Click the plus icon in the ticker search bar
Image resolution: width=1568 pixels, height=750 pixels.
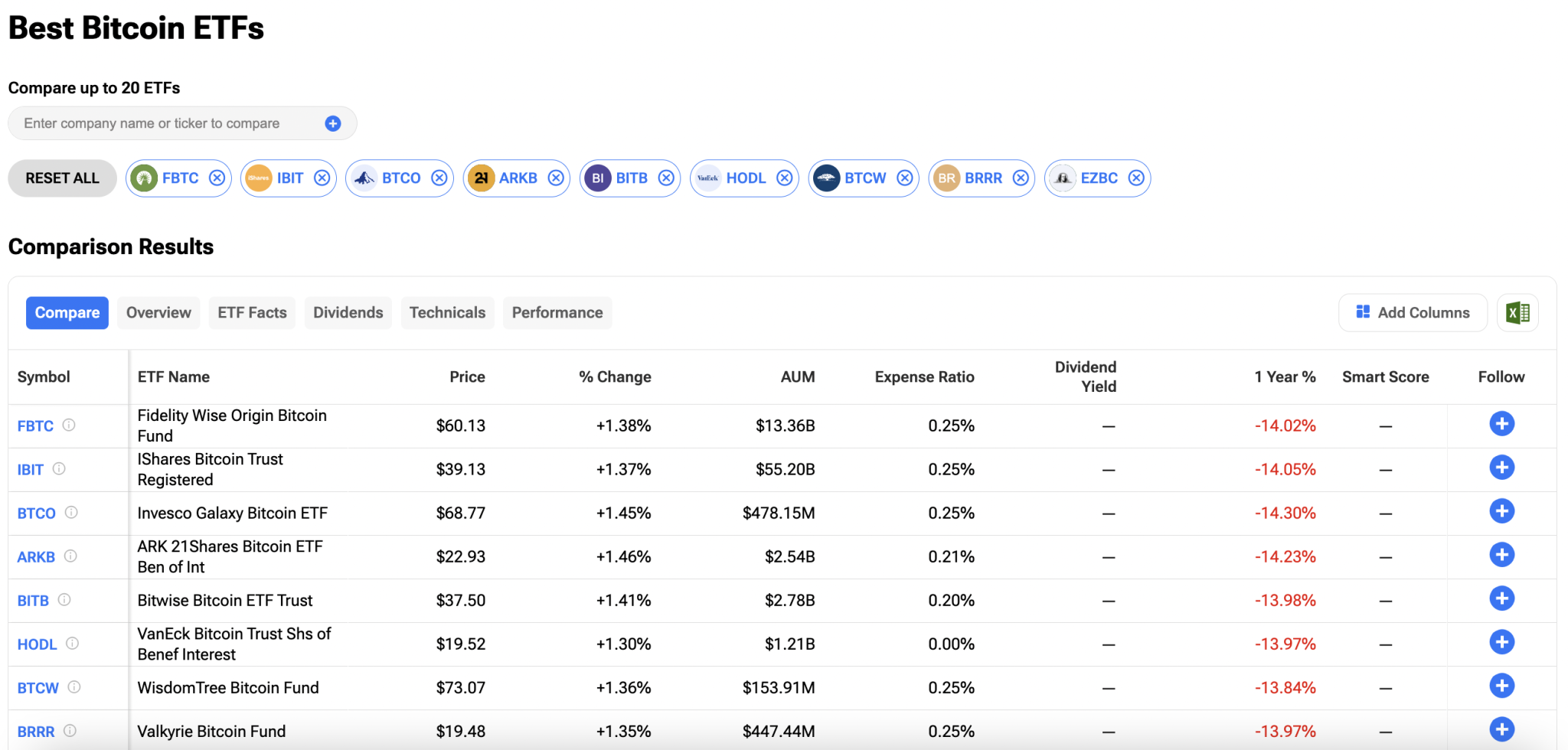click(332, 123)
